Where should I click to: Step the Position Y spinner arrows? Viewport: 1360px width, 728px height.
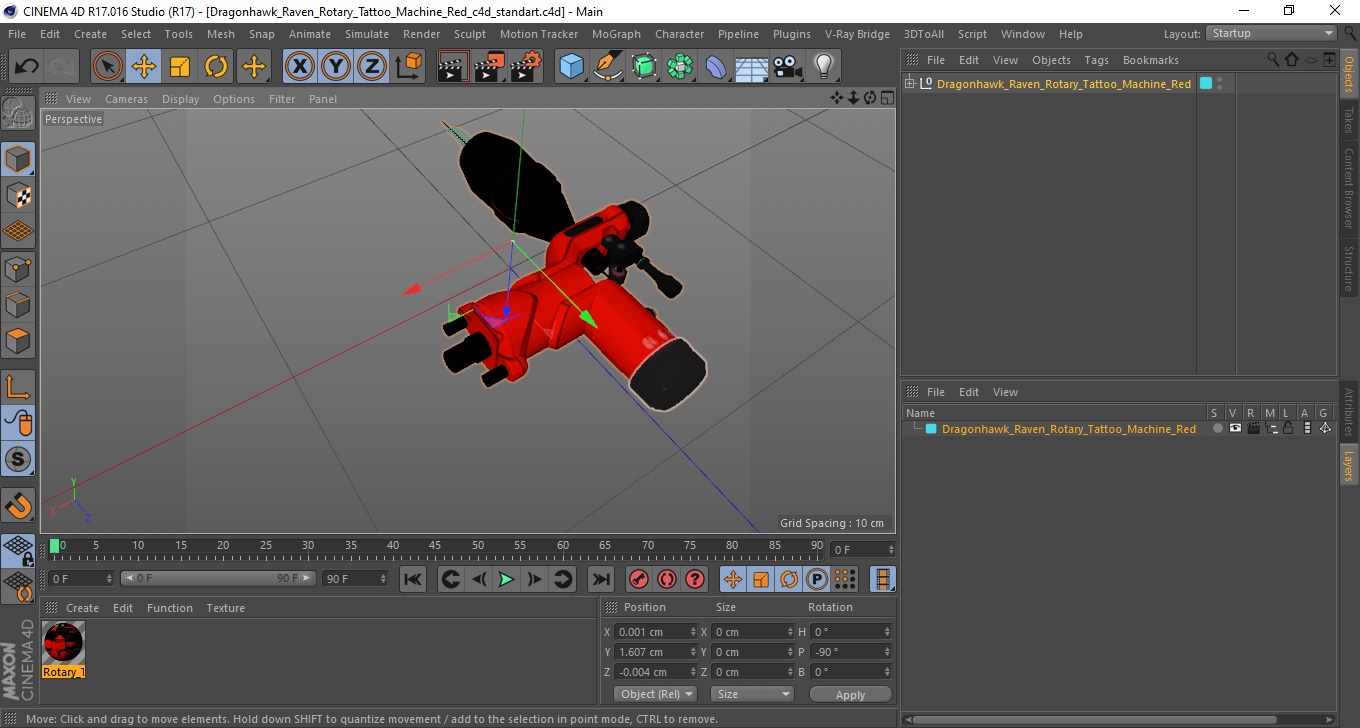[x=693, y=652]
